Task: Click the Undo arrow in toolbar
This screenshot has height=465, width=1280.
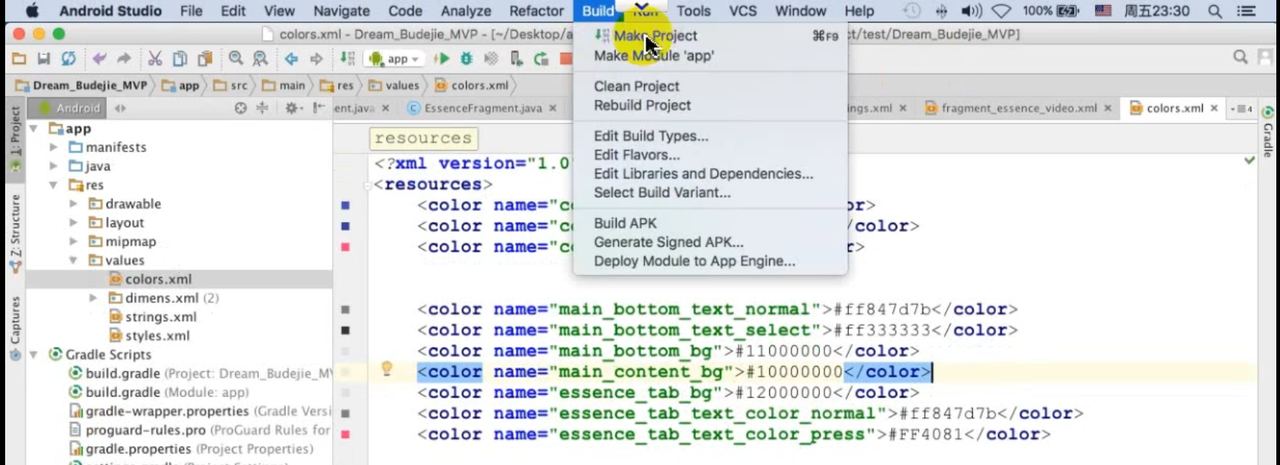Action: pos(98,59)
